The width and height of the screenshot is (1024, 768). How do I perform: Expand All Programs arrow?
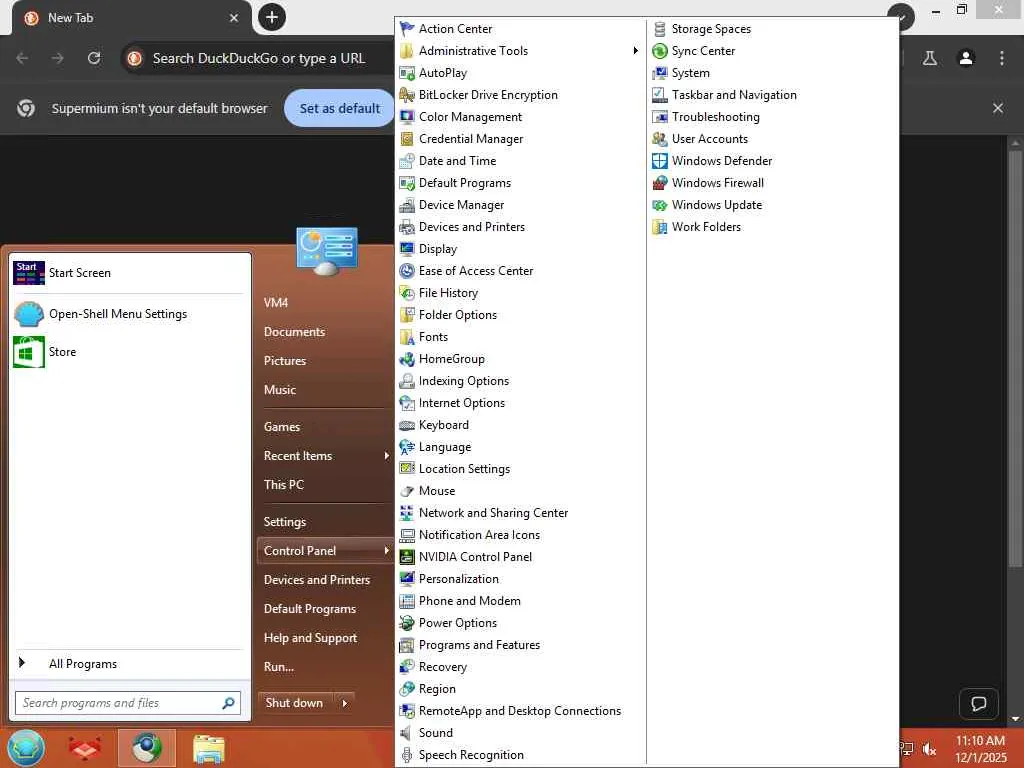pyautogui.click(x=22, y=663)
